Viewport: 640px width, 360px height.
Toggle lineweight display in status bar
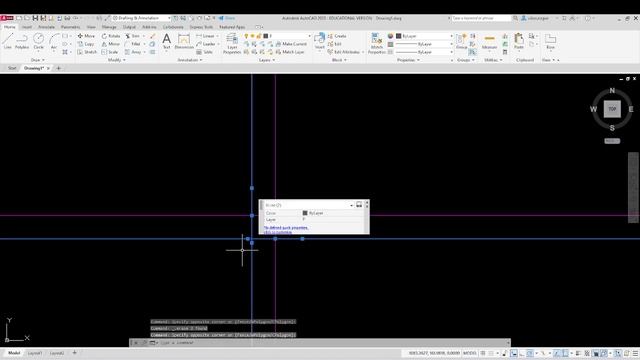coord(578,353)
